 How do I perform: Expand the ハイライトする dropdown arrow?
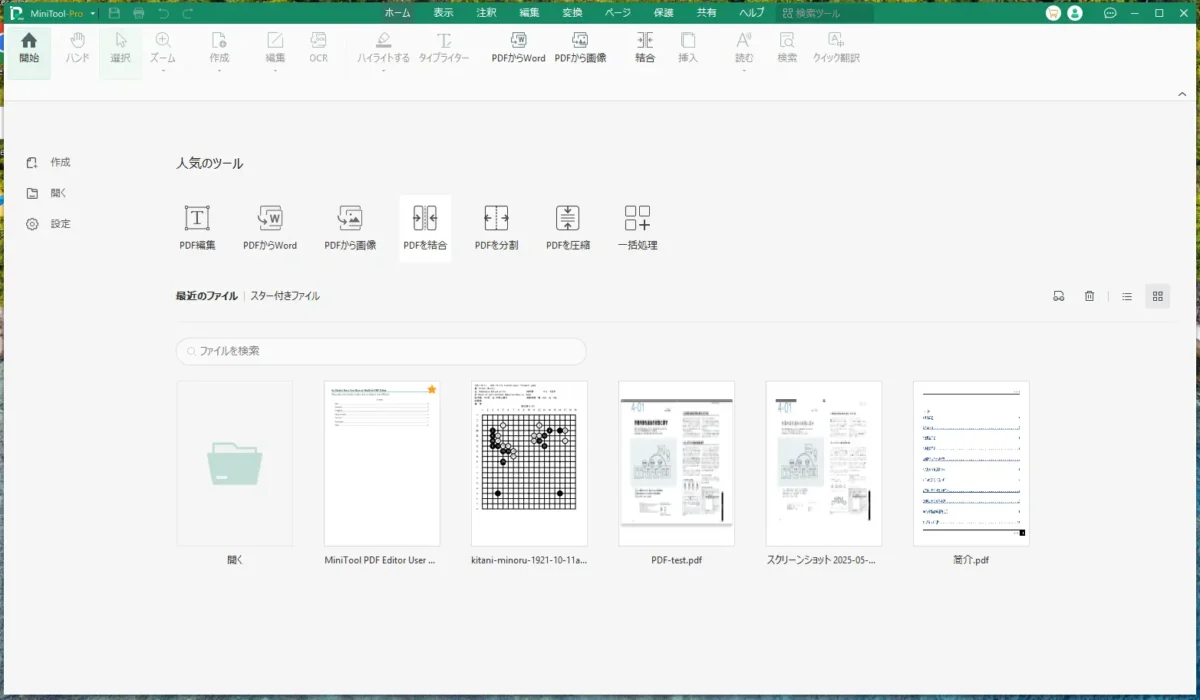pos(384,71)
